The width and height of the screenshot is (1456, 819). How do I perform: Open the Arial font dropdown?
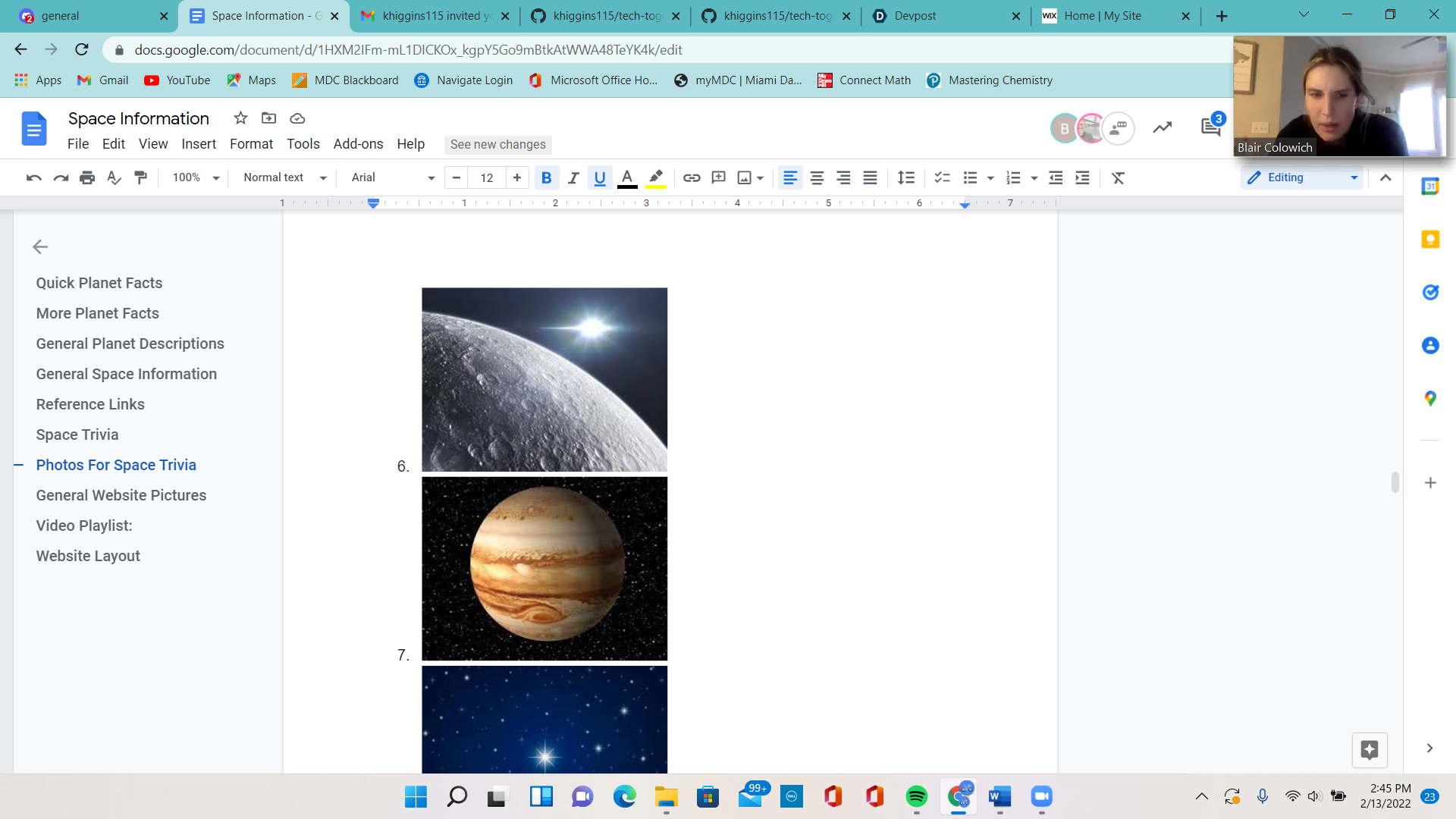[x=392, y=177]
